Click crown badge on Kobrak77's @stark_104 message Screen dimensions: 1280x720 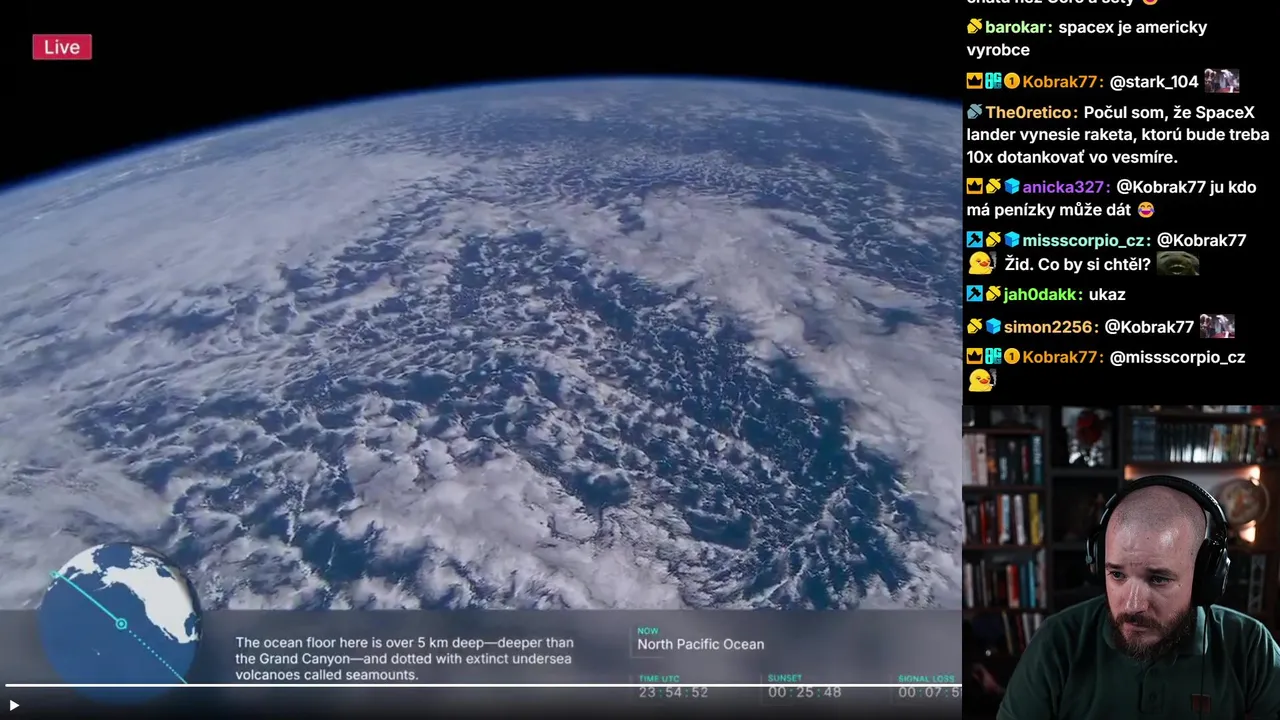(x=974, y=82)
